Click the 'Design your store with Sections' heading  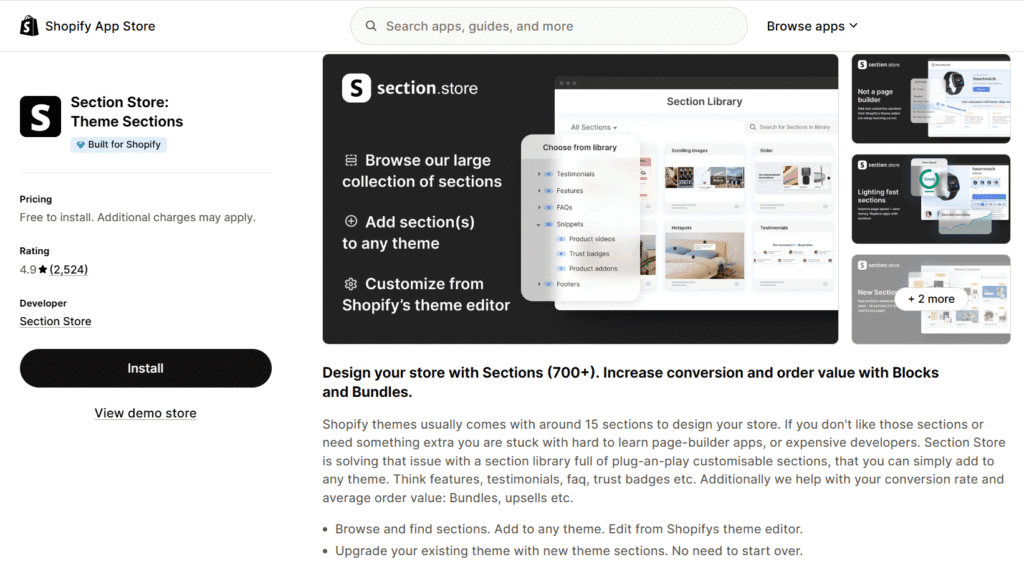point(630,382)
